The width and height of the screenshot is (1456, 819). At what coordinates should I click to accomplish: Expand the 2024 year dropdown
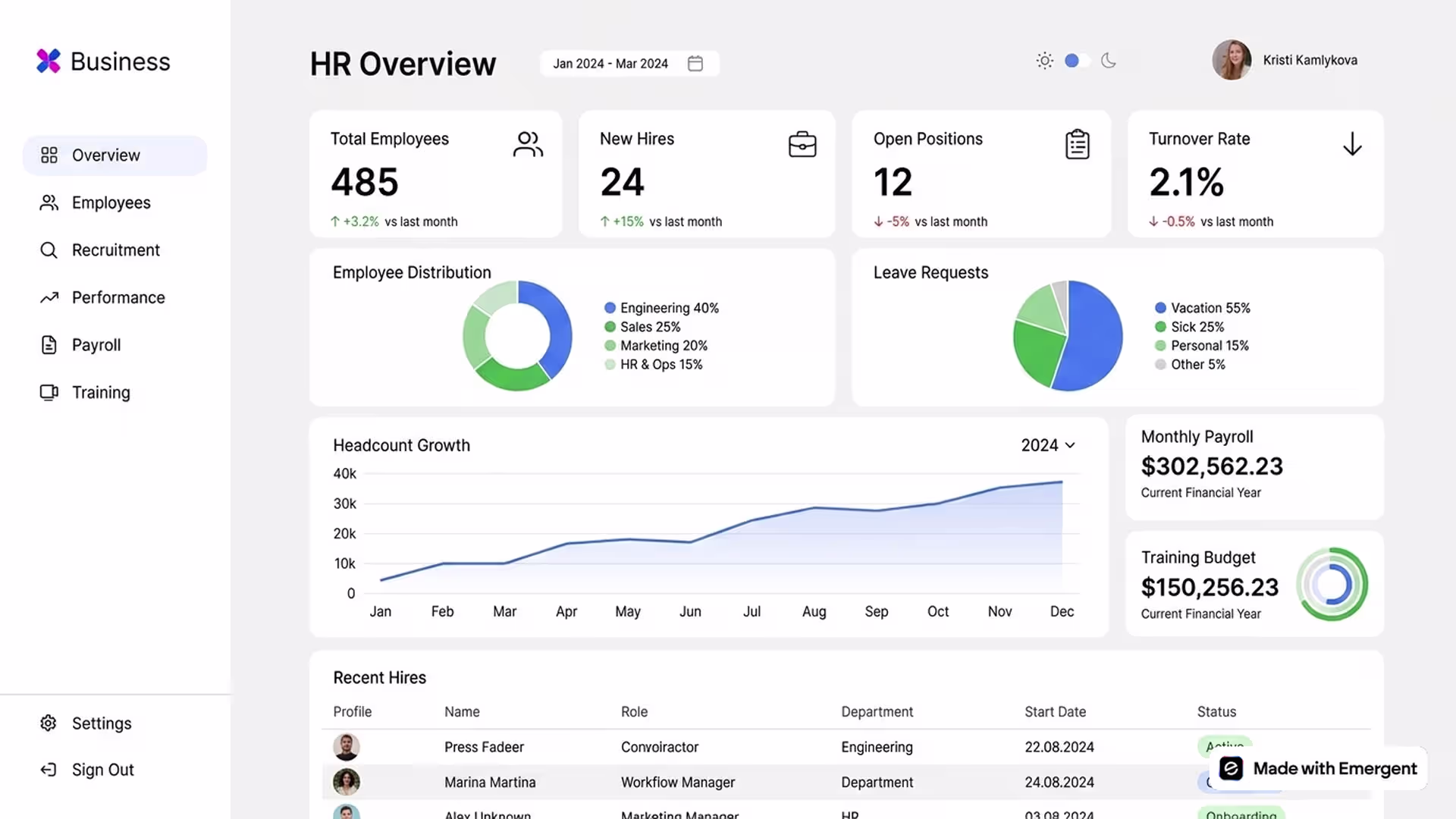[x=1048, y=445]
